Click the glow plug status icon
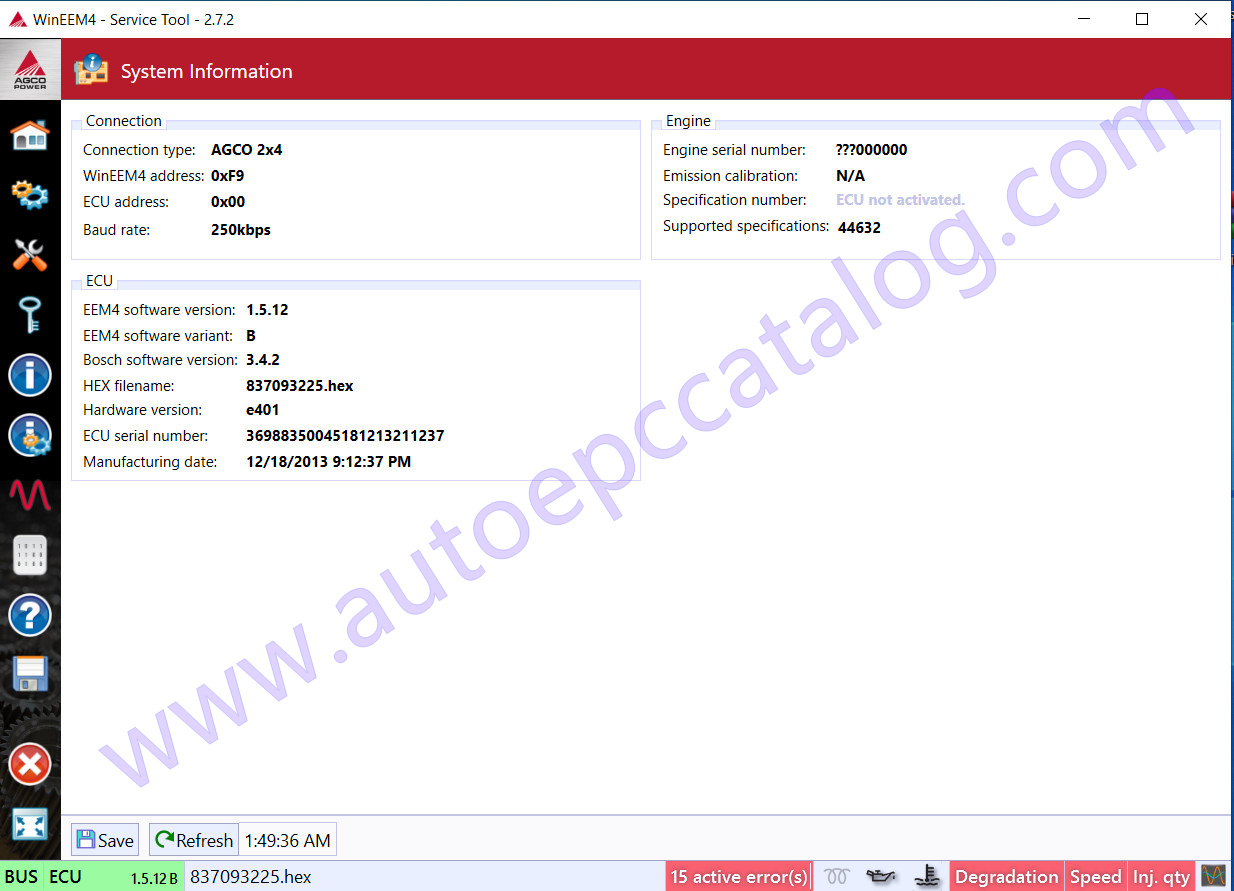 [837, 877]
